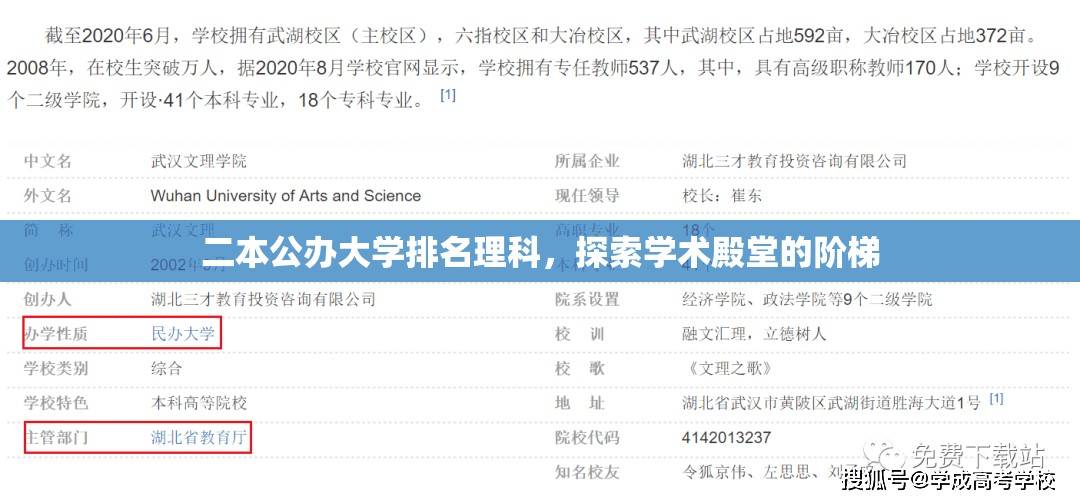Select the value 武汉文理学院
Viewport: 1080px width, 503px height.
point(198,162)
